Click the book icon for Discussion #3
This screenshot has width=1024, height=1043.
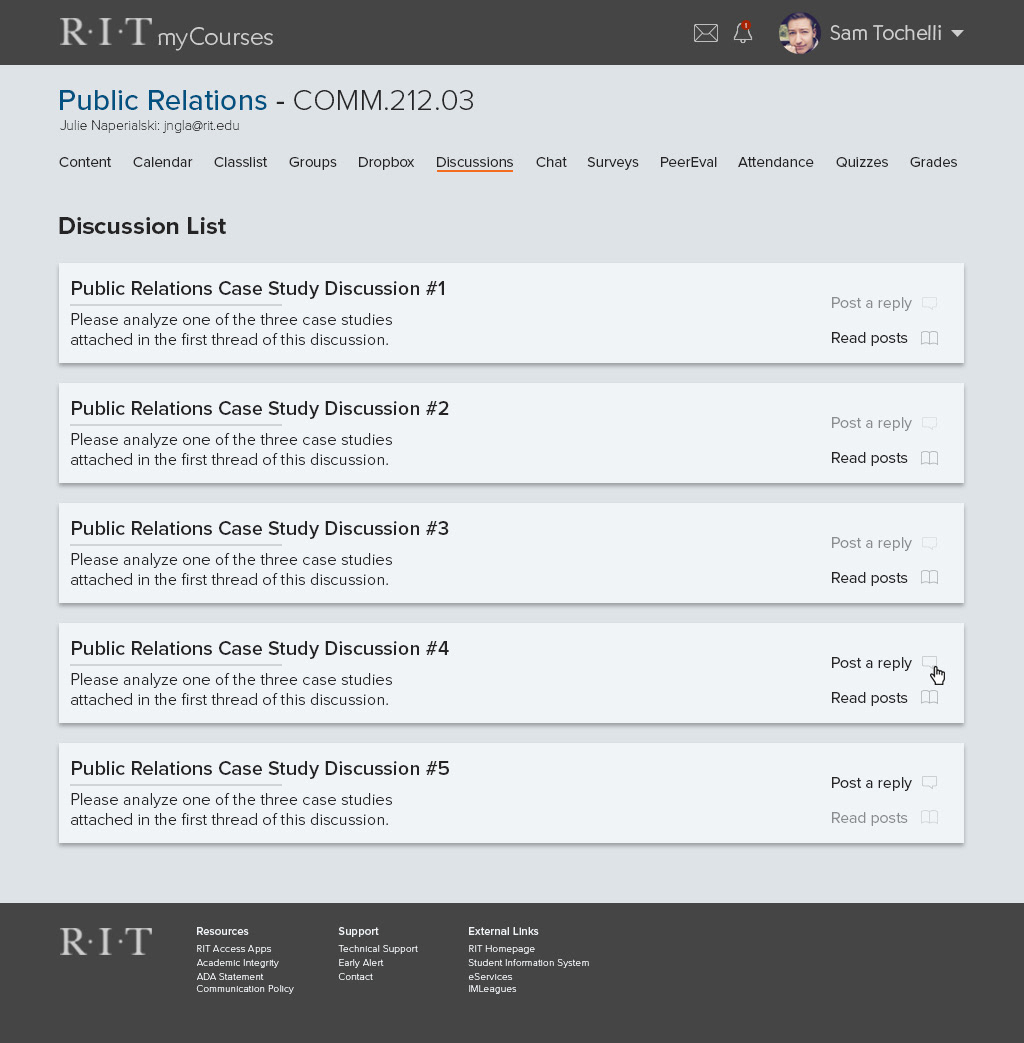tap(930, 577)
